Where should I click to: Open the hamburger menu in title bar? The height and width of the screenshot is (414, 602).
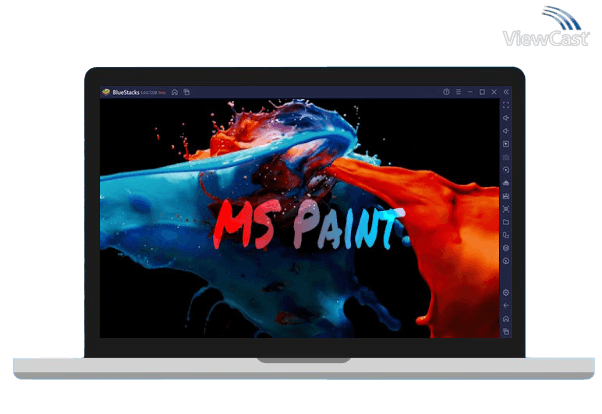point(458,92)
